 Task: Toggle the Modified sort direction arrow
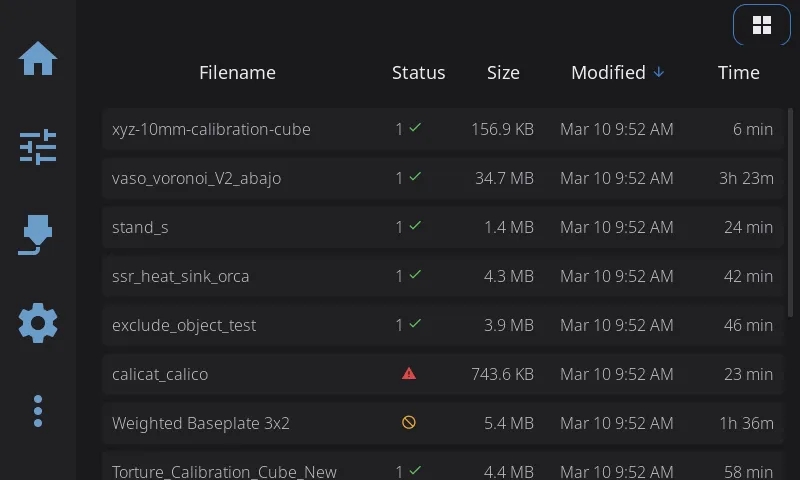click(x=658, y=73)
